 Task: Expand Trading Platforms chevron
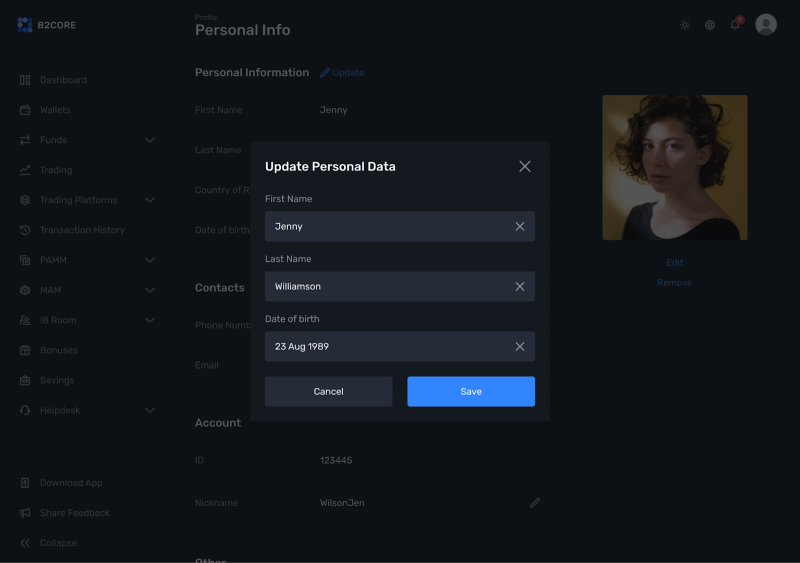(x=149, y=200)
